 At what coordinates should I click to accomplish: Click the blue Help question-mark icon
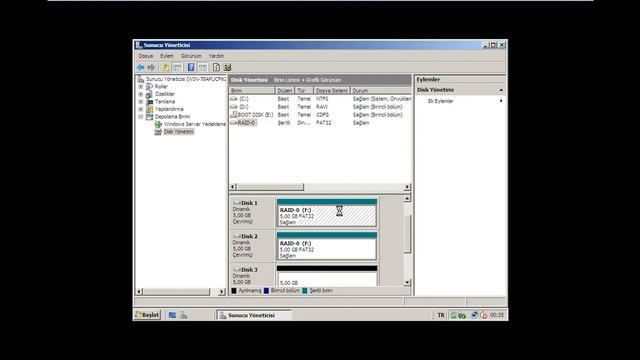point(191,67)
